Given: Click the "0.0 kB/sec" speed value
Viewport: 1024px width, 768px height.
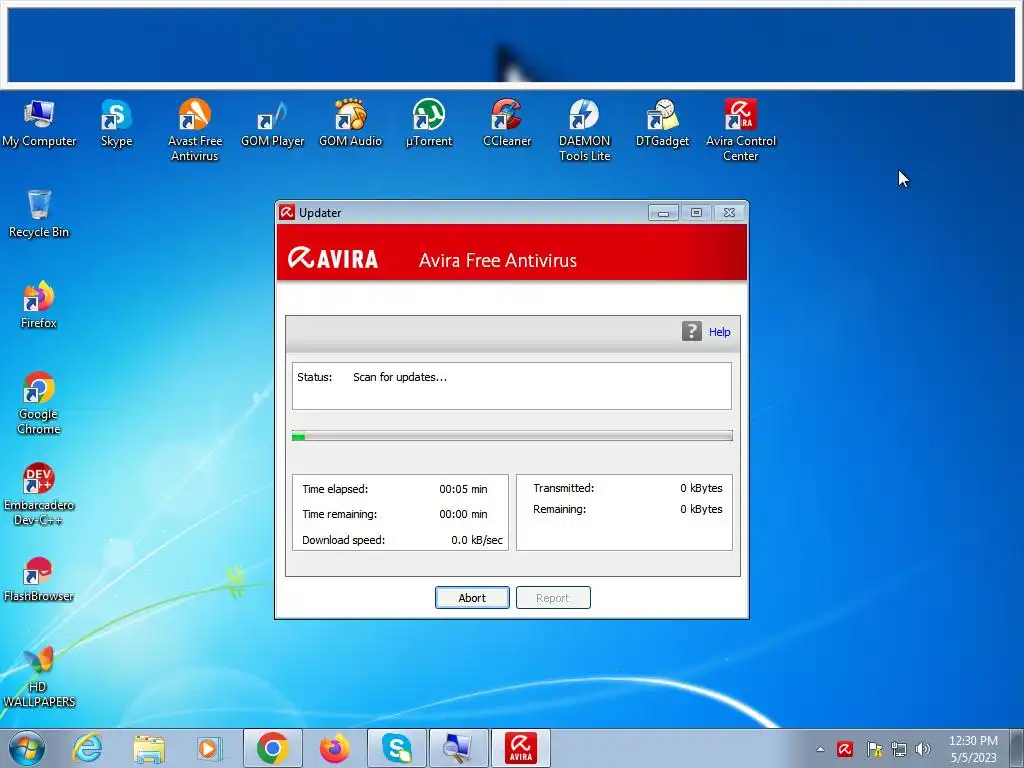Looking at the screenshot, I should coord(477,540).
